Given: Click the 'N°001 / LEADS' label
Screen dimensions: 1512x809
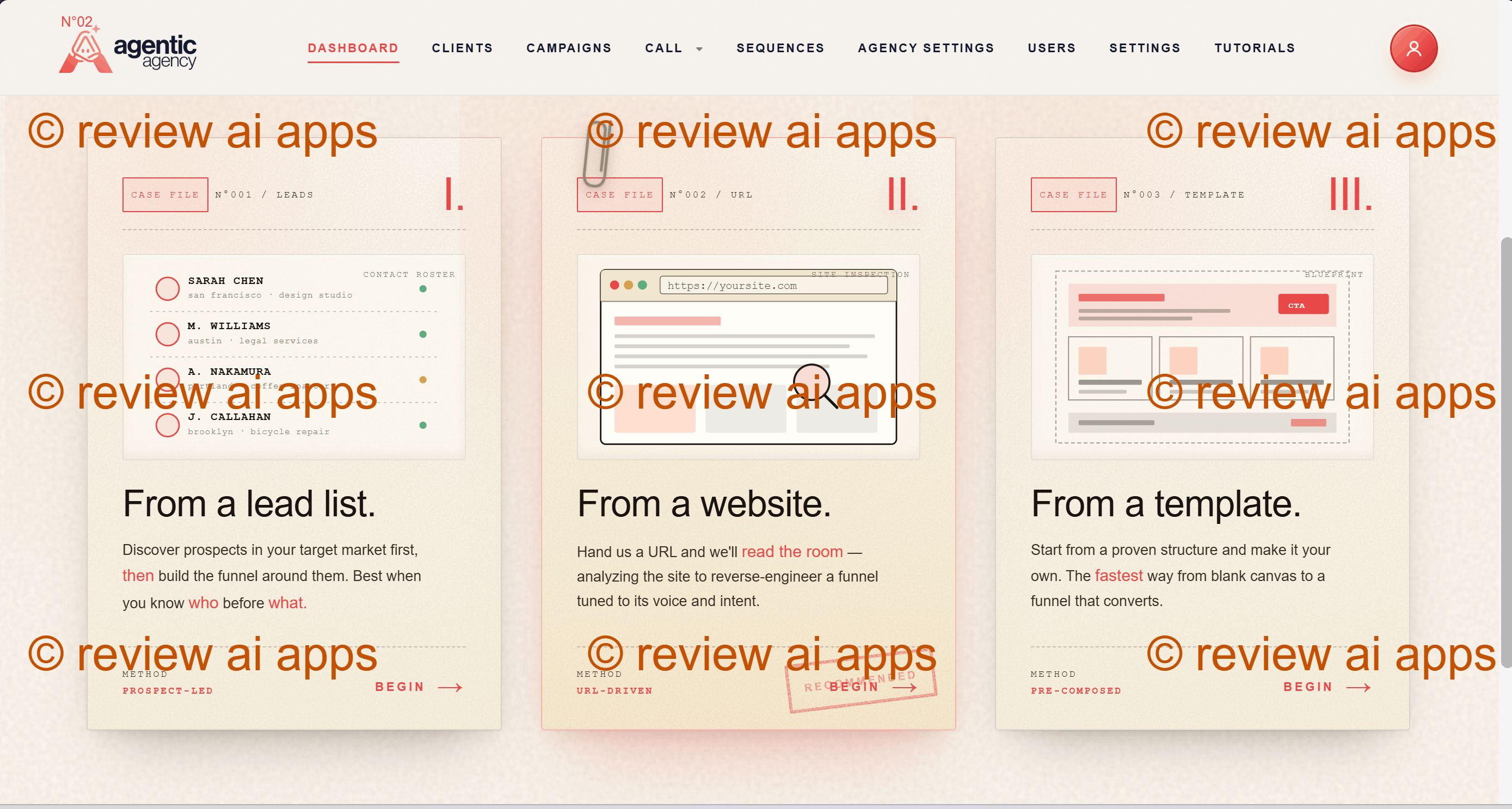Looking at the screenshot, I should coord(264,195).
